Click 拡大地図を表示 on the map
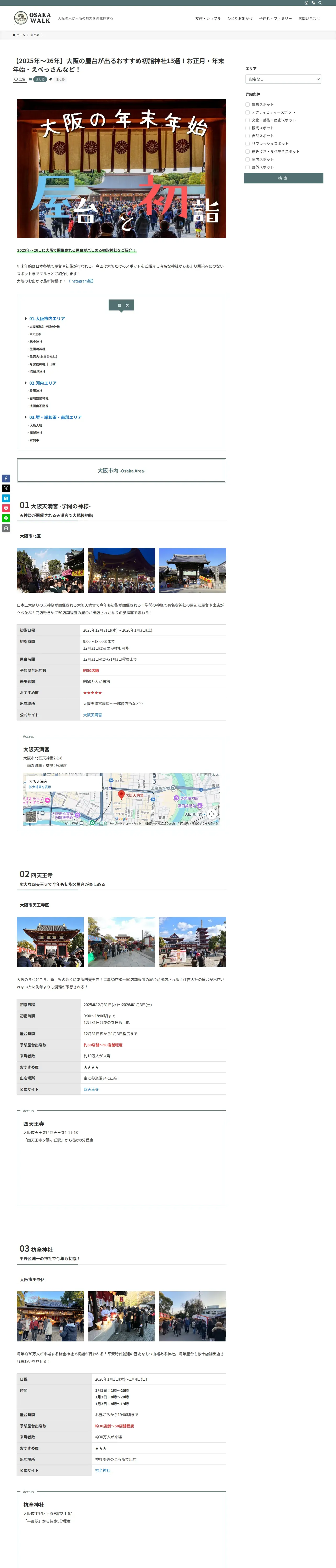Screen dimensions: 336x1568 (x=40, y=787)
